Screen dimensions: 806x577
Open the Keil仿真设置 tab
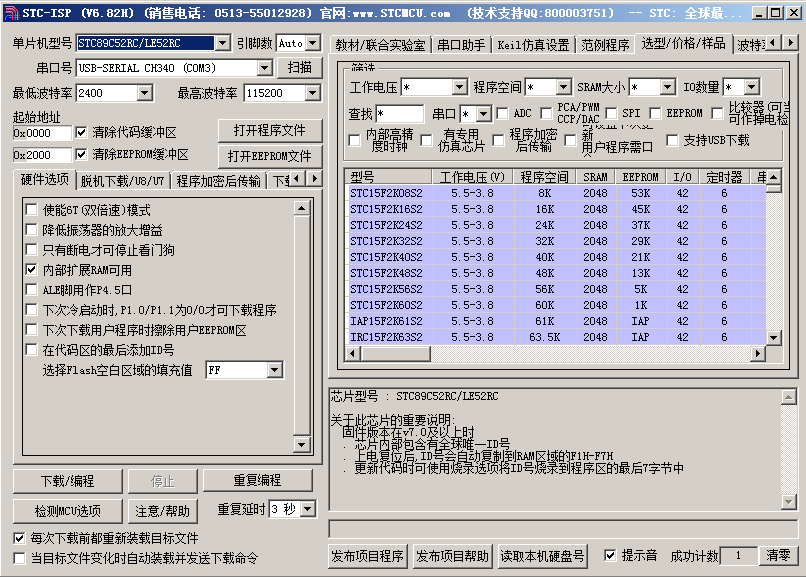[532, 46]
